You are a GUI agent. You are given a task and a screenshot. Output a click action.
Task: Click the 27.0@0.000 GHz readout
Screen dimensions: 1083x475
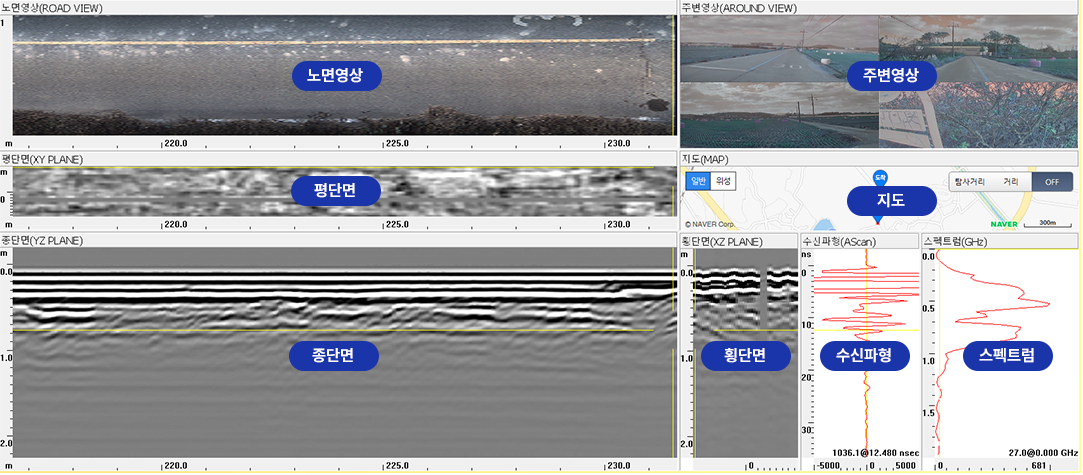1044,452
